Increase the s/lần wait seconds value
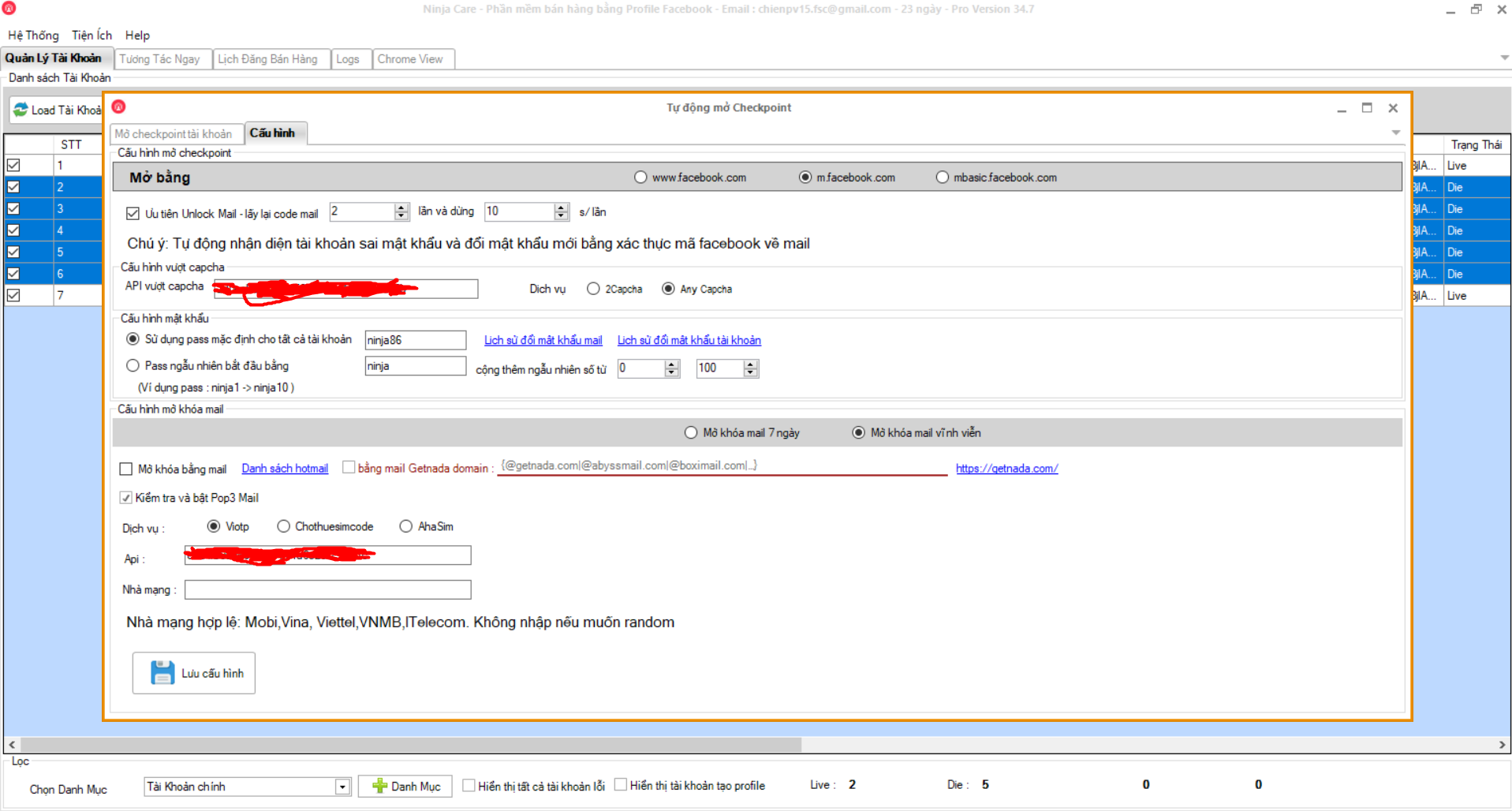 coord(562,207)
